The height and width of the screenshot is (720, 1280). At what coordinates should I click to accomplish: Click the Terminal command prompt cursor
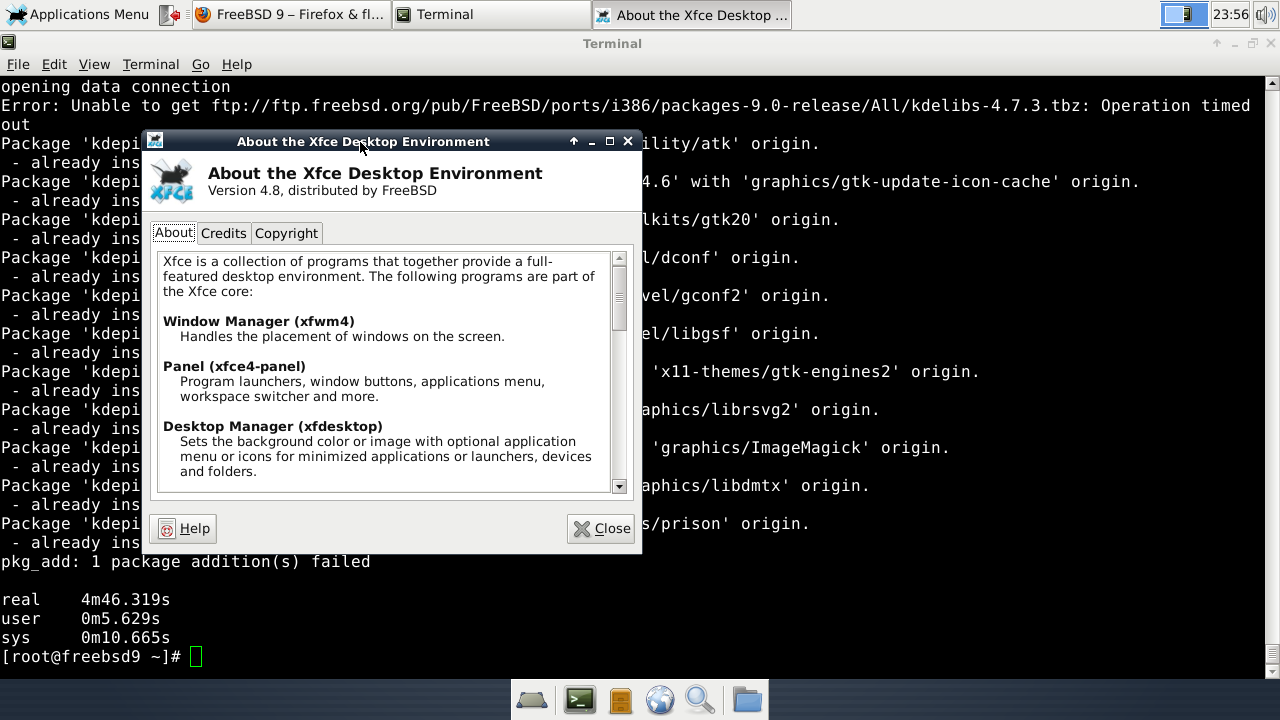point(196,657)
